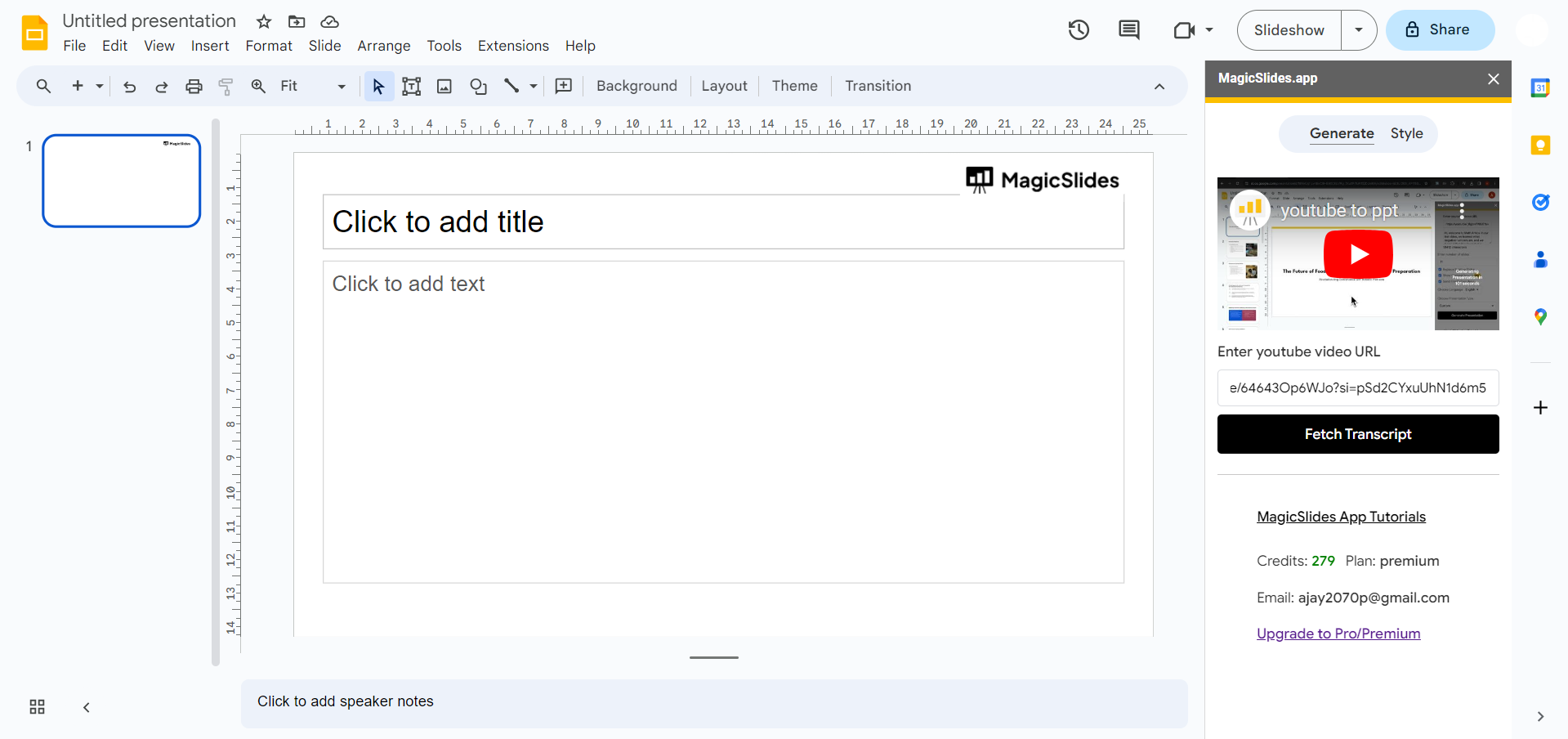Screen dimensions: 1568x739
Task: Open the Arrange menu
Action: pyautogui.click(x=384, y=46)
